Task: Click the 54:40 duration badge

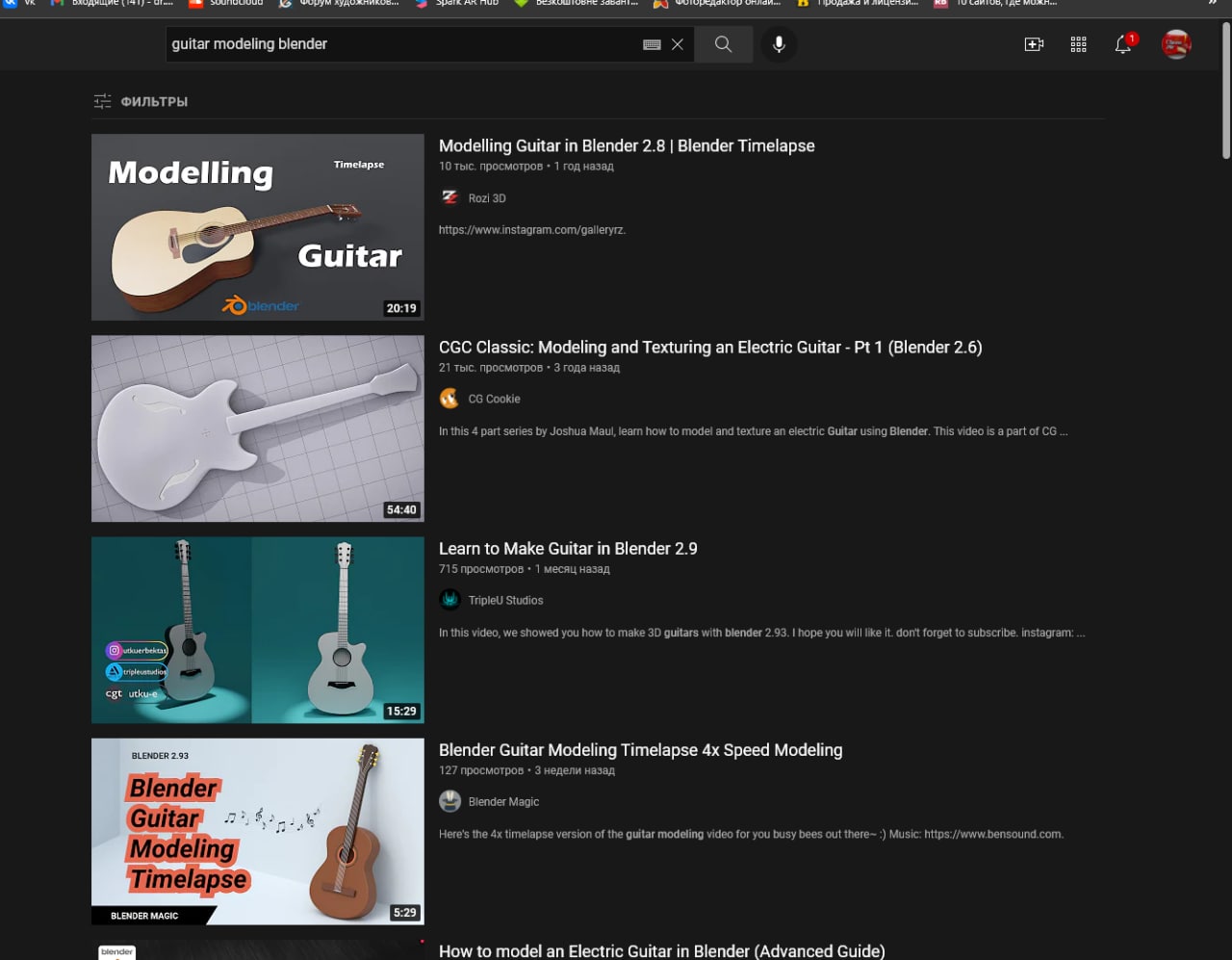Action: pos(401,509)
